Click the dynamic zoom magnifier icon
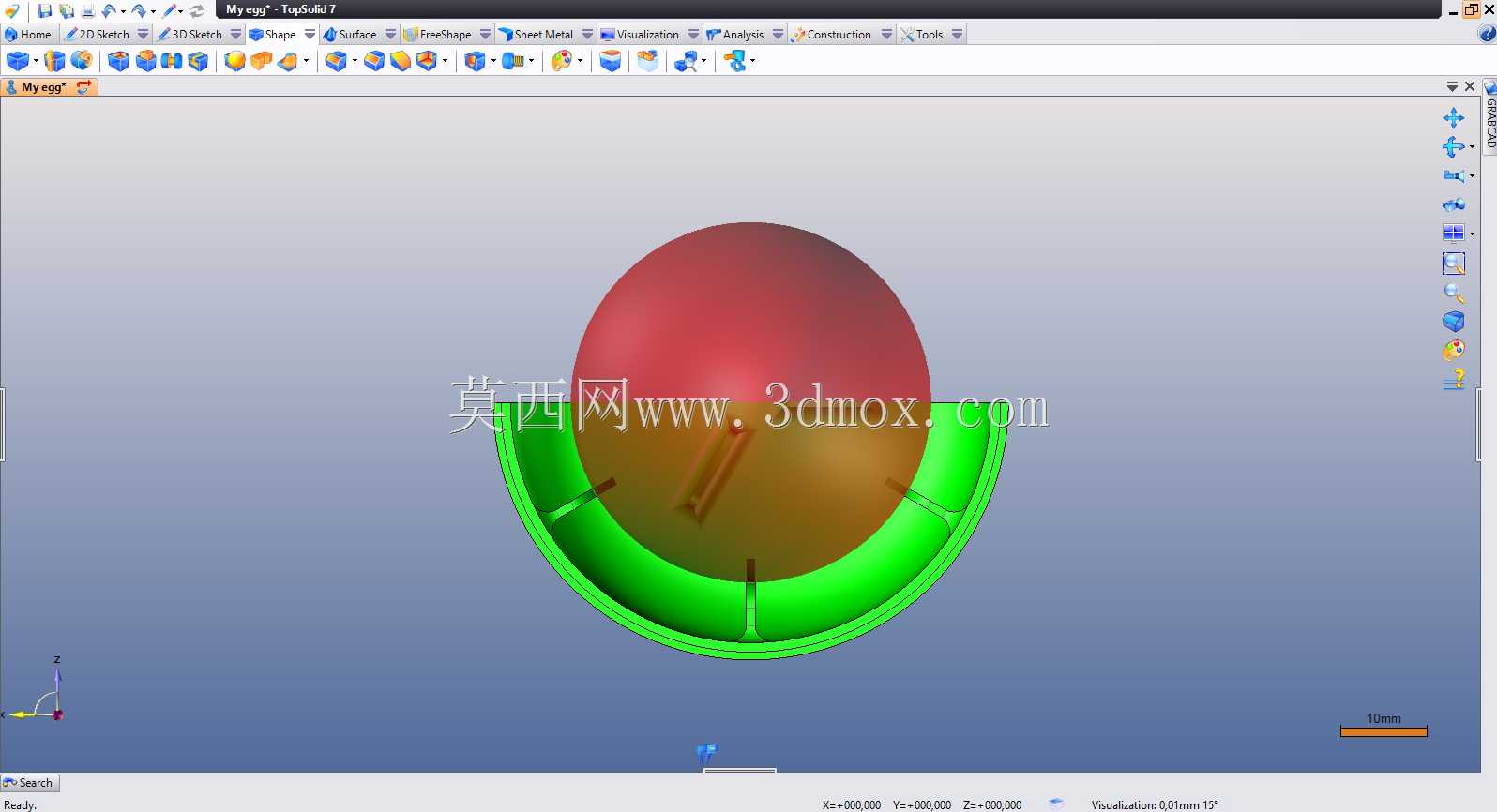This screenshot has height=812, width=1497. (1454, 293)
